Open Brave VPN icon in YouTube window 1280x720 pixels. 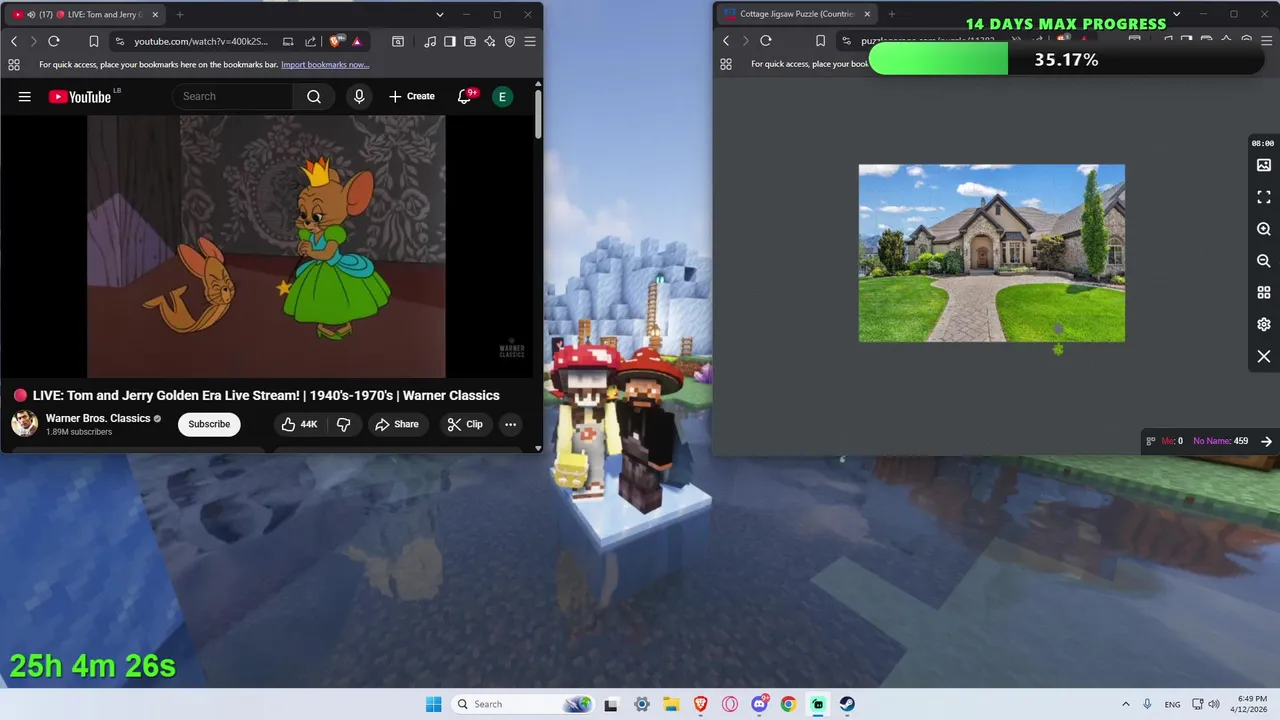[510, 41]
